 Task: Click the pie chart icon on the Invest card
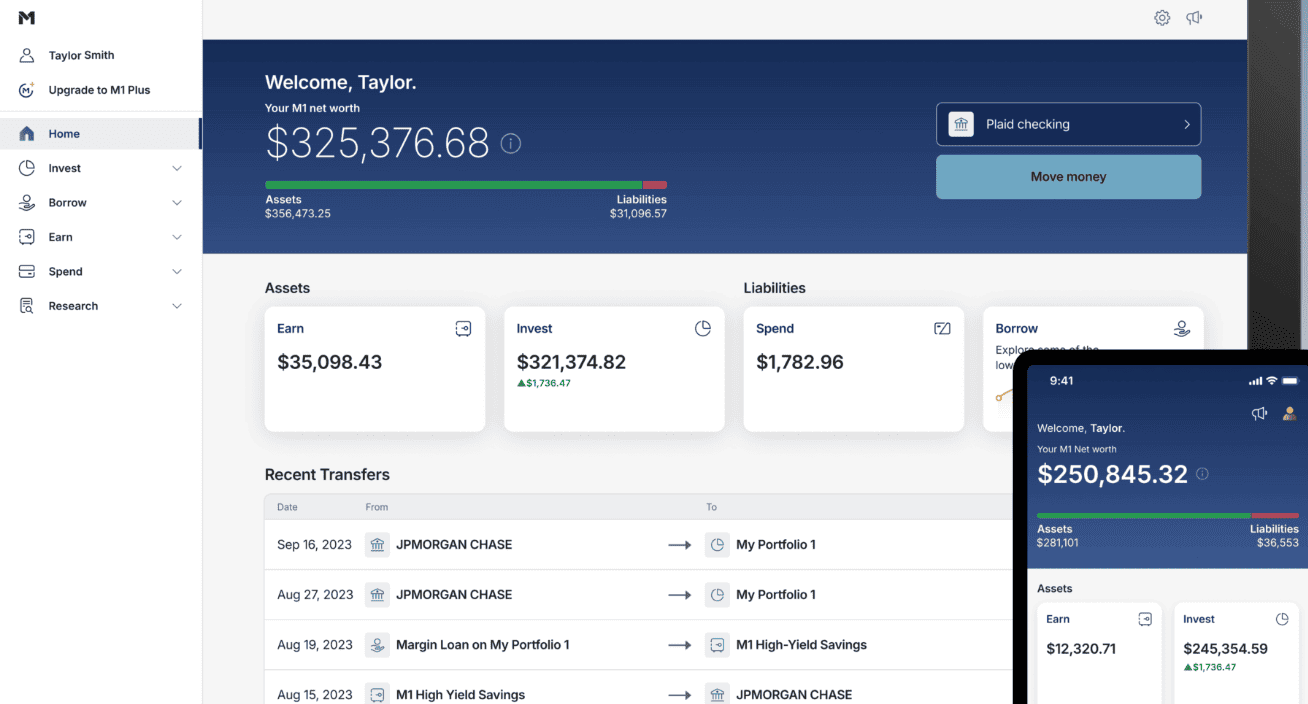pyautogui.click(x=702, y=328)
